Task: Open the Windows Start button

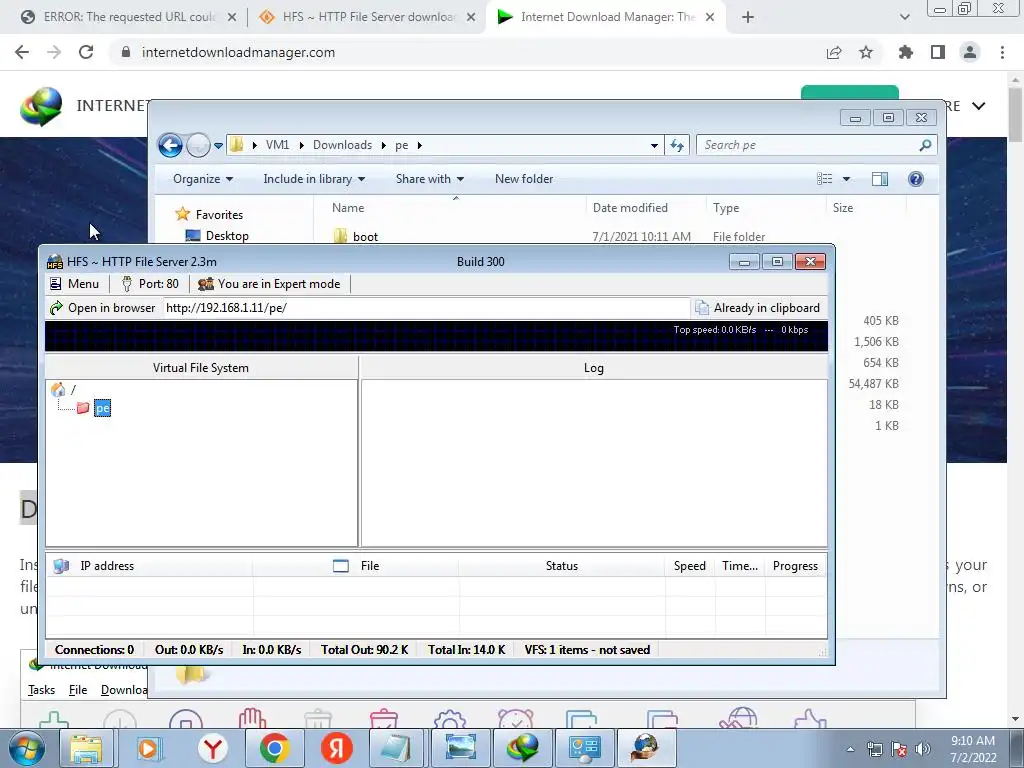Action: point(27,749)
